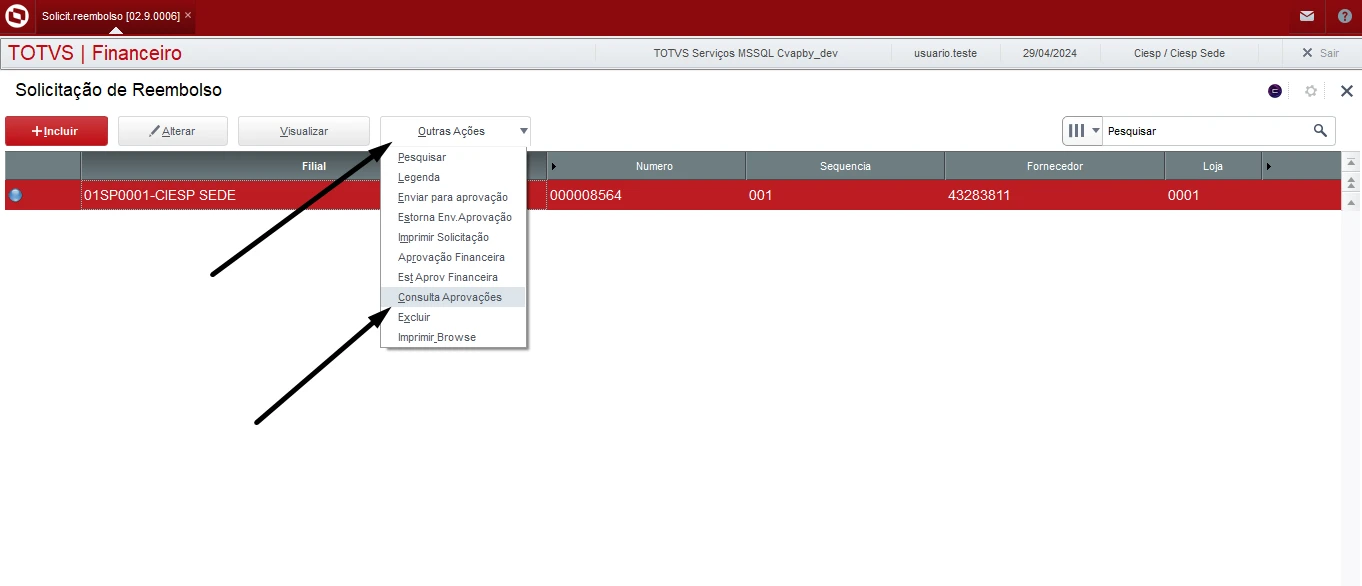The image size is (1362, 586).
Task: Open the mail envelope icon
Action: (x=1307, y=16)
